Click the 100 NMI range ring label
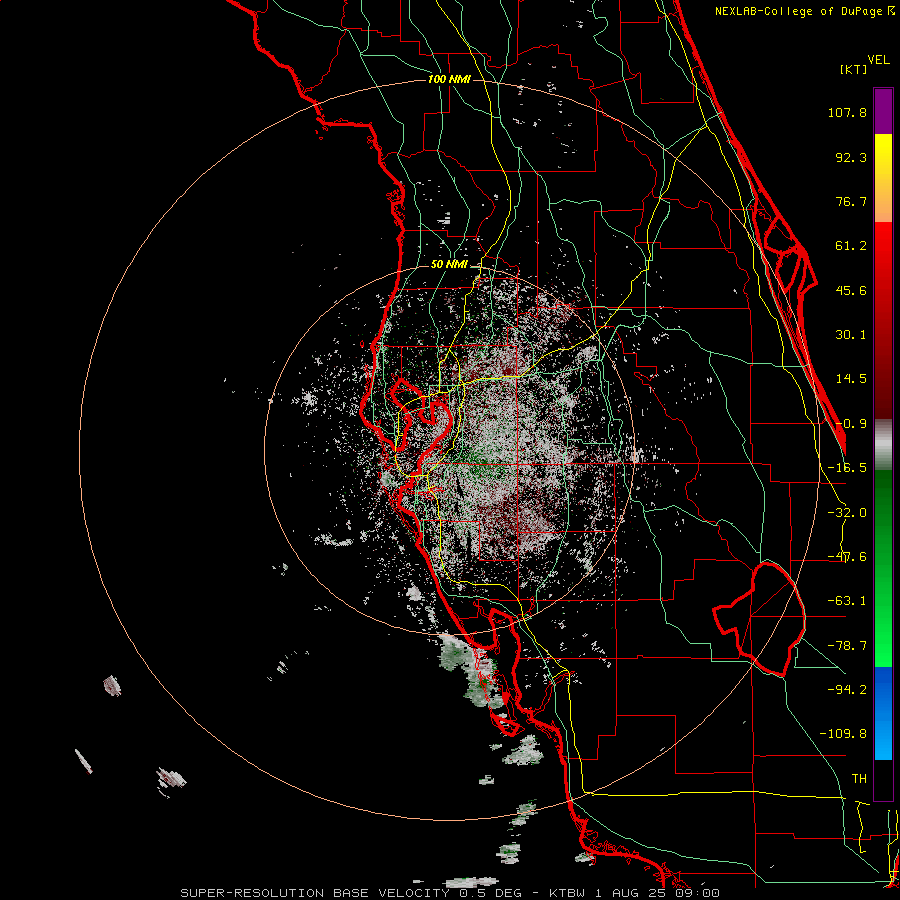Screen dimensions: 900x900 point(449,79)
